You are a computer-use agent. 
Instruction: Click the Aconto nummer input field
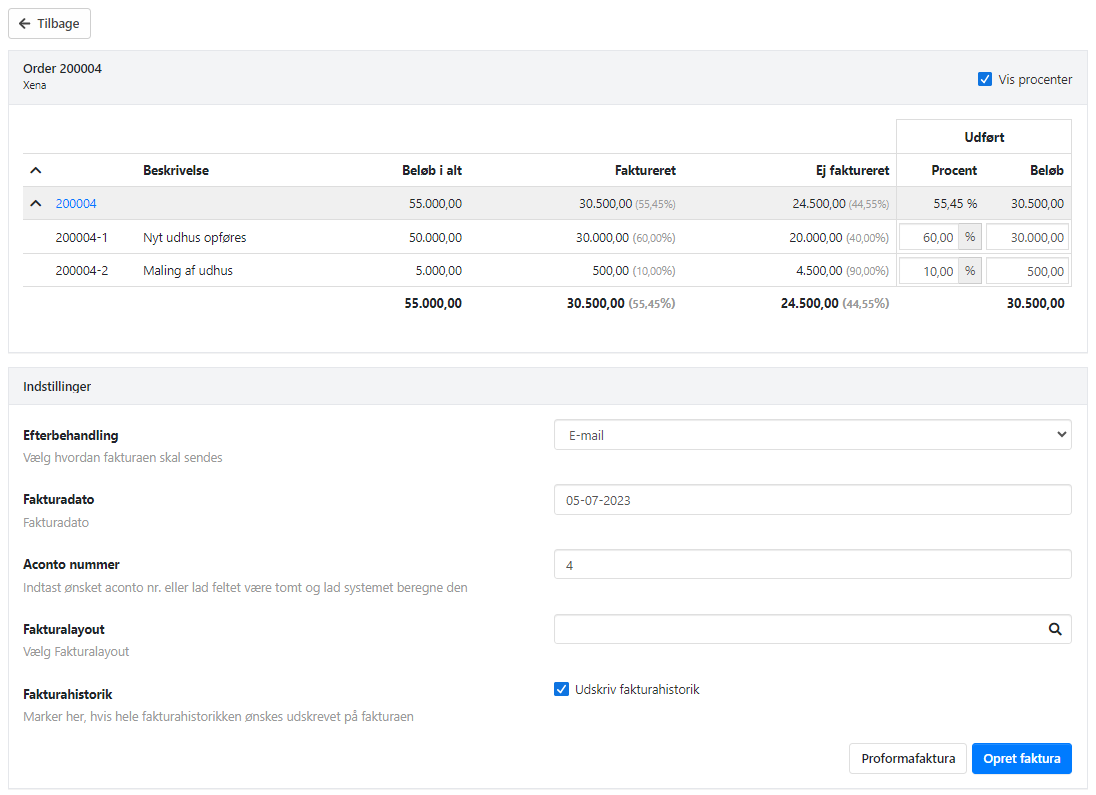point(812,565)
